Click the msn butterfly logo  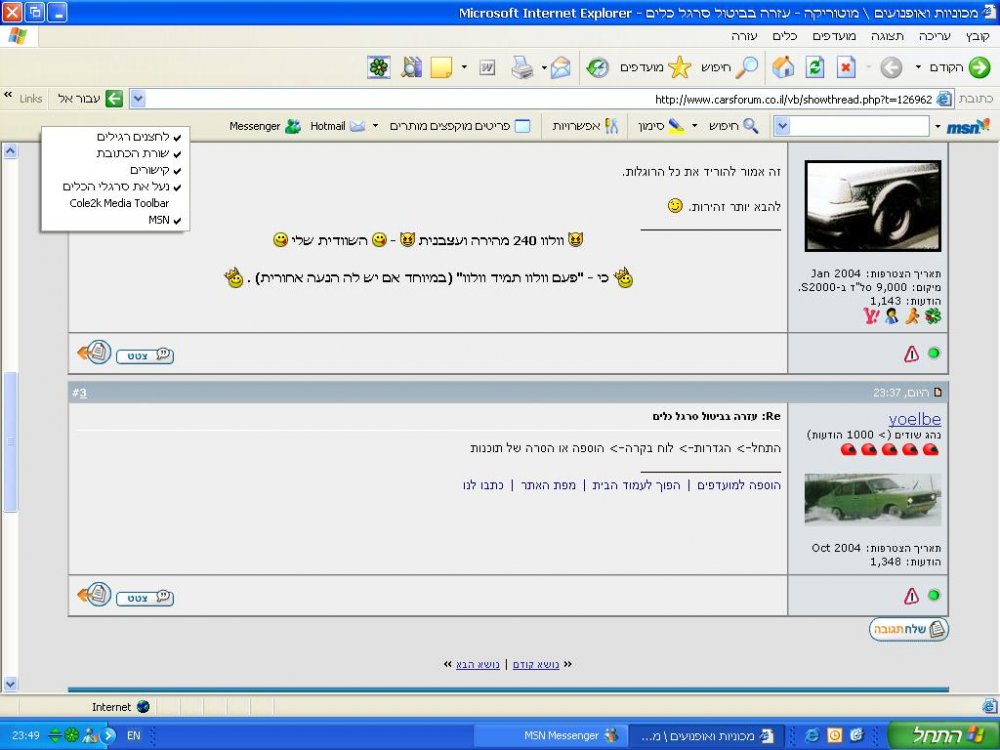pyautogui.click(x=968, y=127)
